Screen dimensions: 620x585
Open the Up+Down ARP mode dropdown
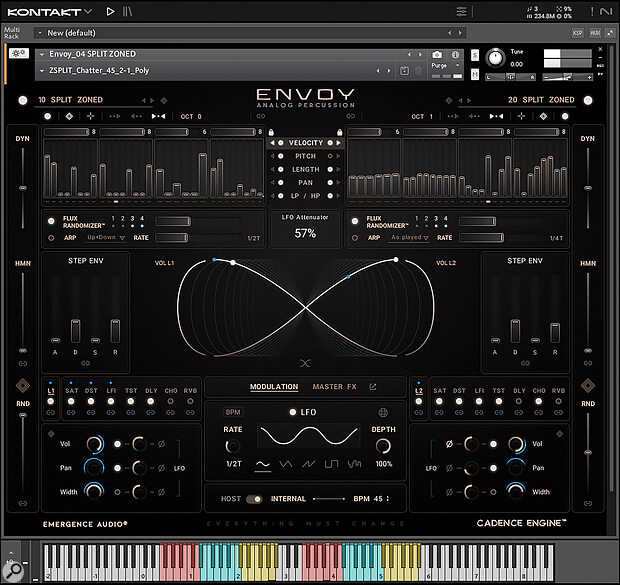click(x=106, y=238)
